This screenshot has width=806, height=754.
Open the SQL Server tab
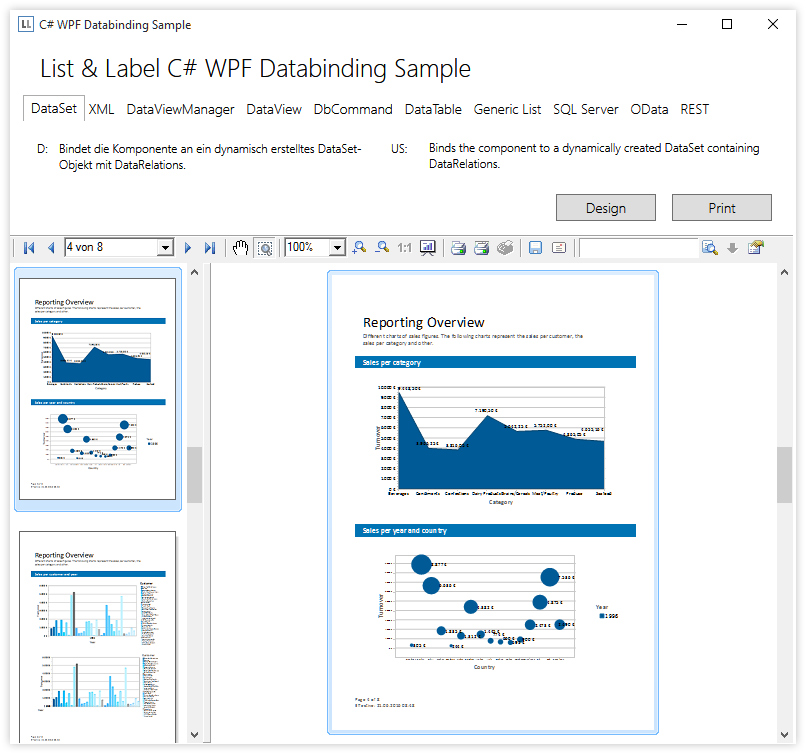pos(585,109)
